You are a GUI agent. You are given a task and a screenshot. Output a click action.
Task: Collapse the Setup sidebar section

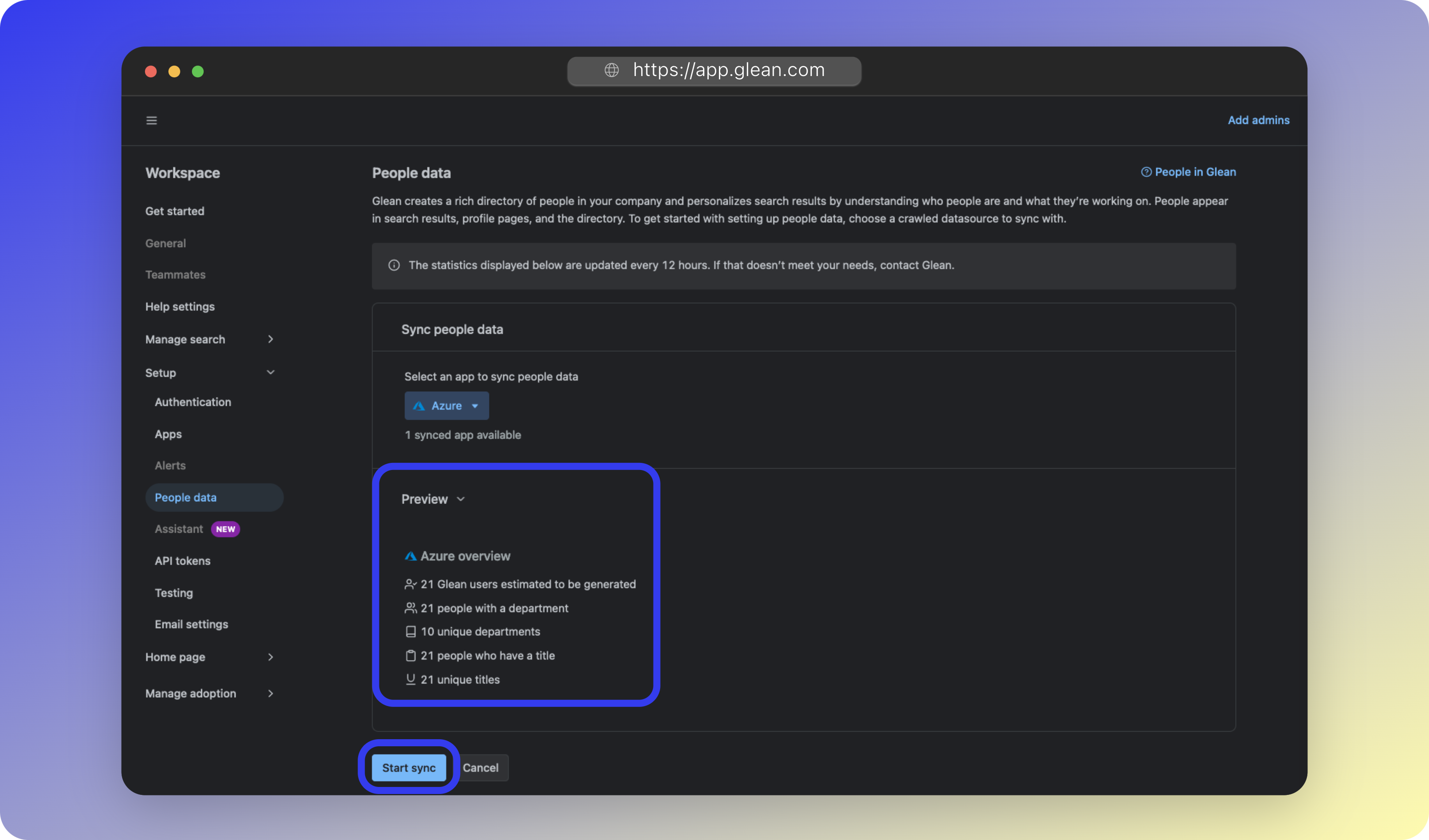coord(271,372)
